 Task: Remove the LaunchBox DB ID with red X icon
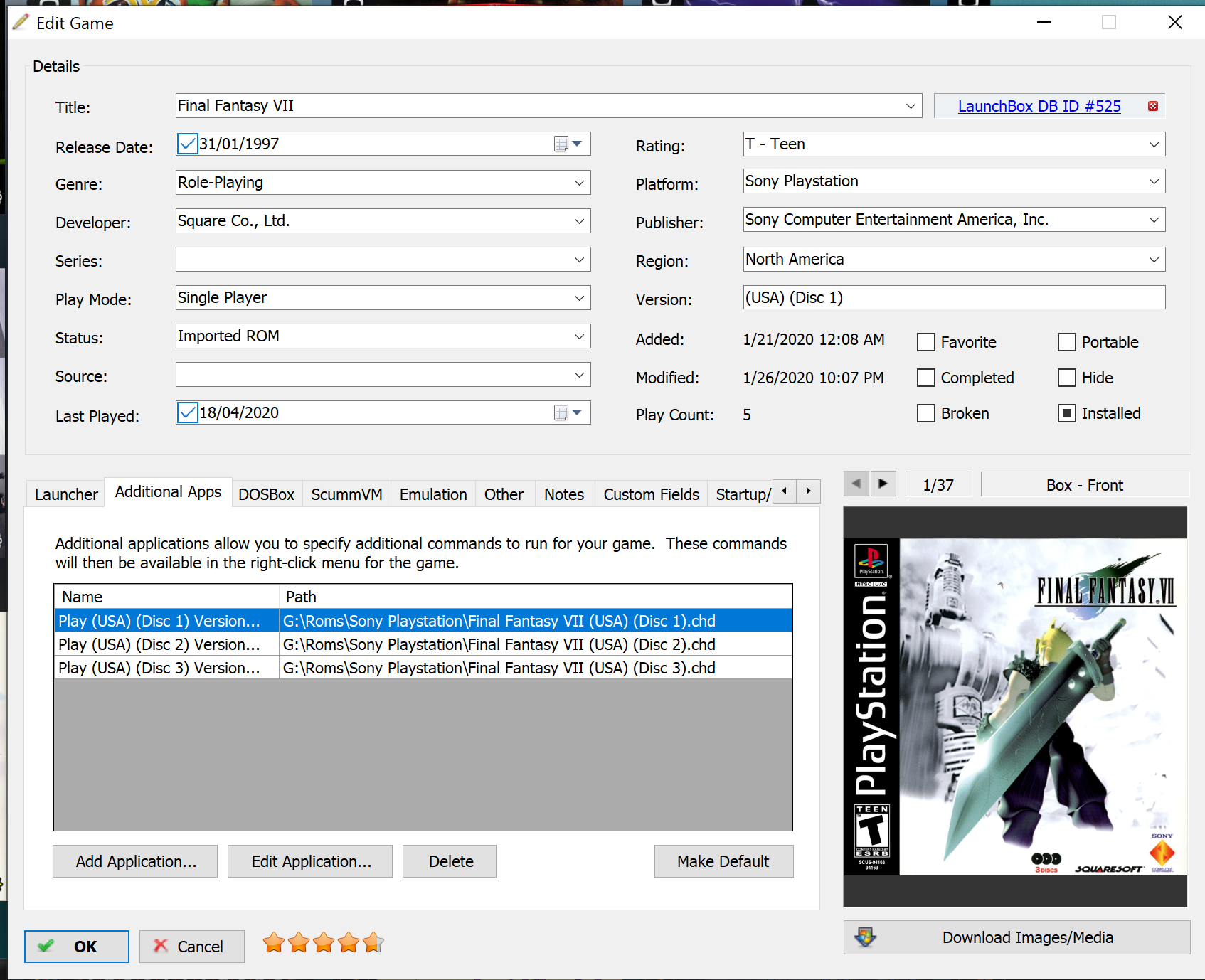pyautogui.click(x=1153, y=106)
